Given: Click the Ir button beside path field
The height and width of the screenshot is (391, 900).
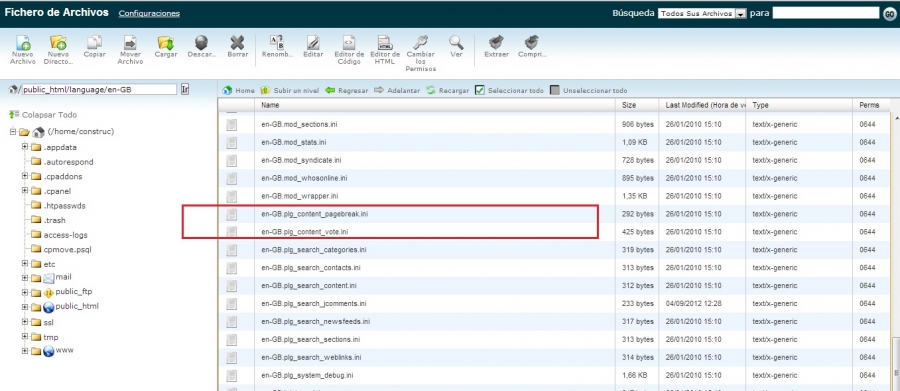Looking at the screenshot, I should [x=185, y=90].
